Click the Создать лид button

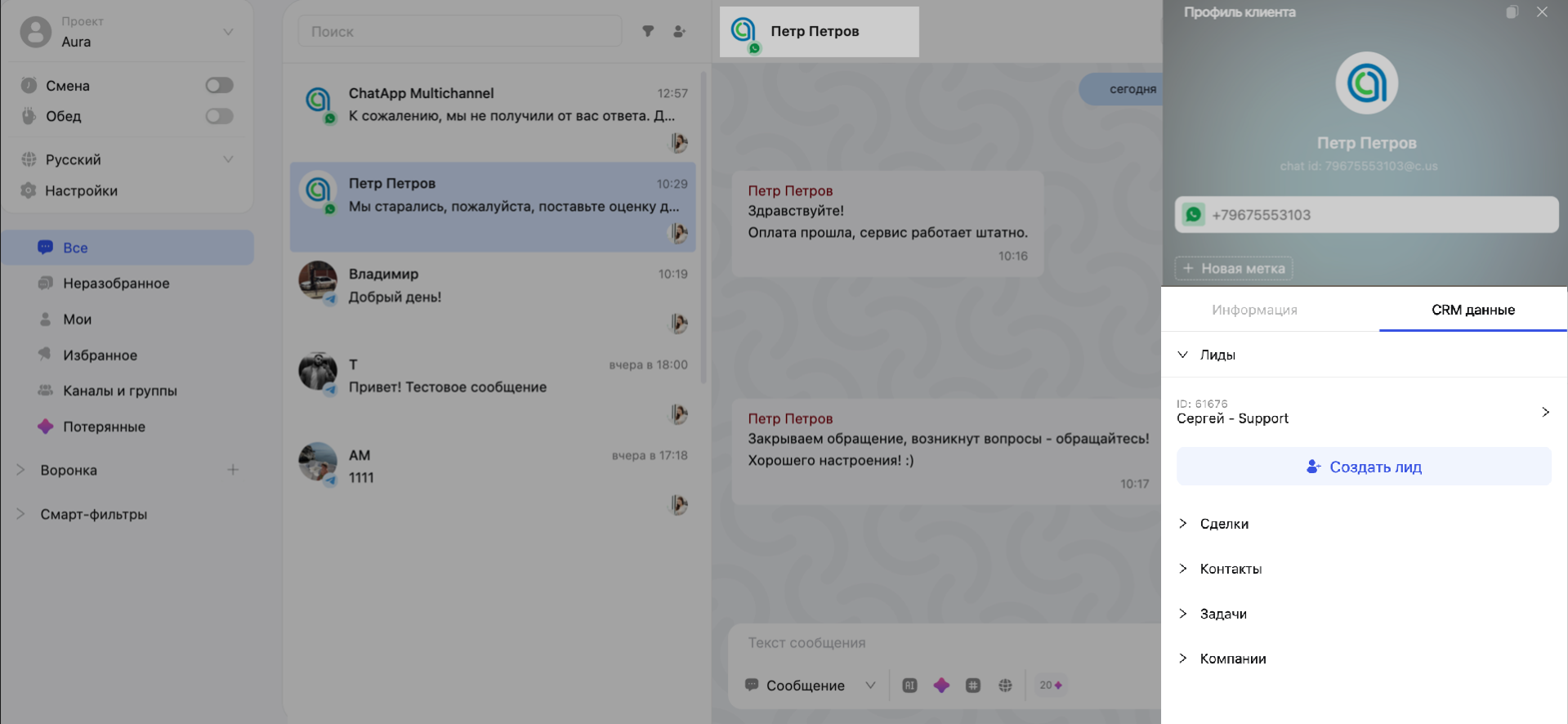(1364, 467)
